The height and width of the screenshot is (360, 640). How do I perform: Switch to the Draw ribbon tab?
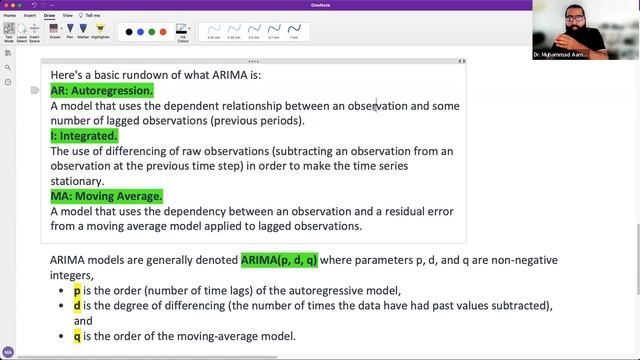pos(49,16)
